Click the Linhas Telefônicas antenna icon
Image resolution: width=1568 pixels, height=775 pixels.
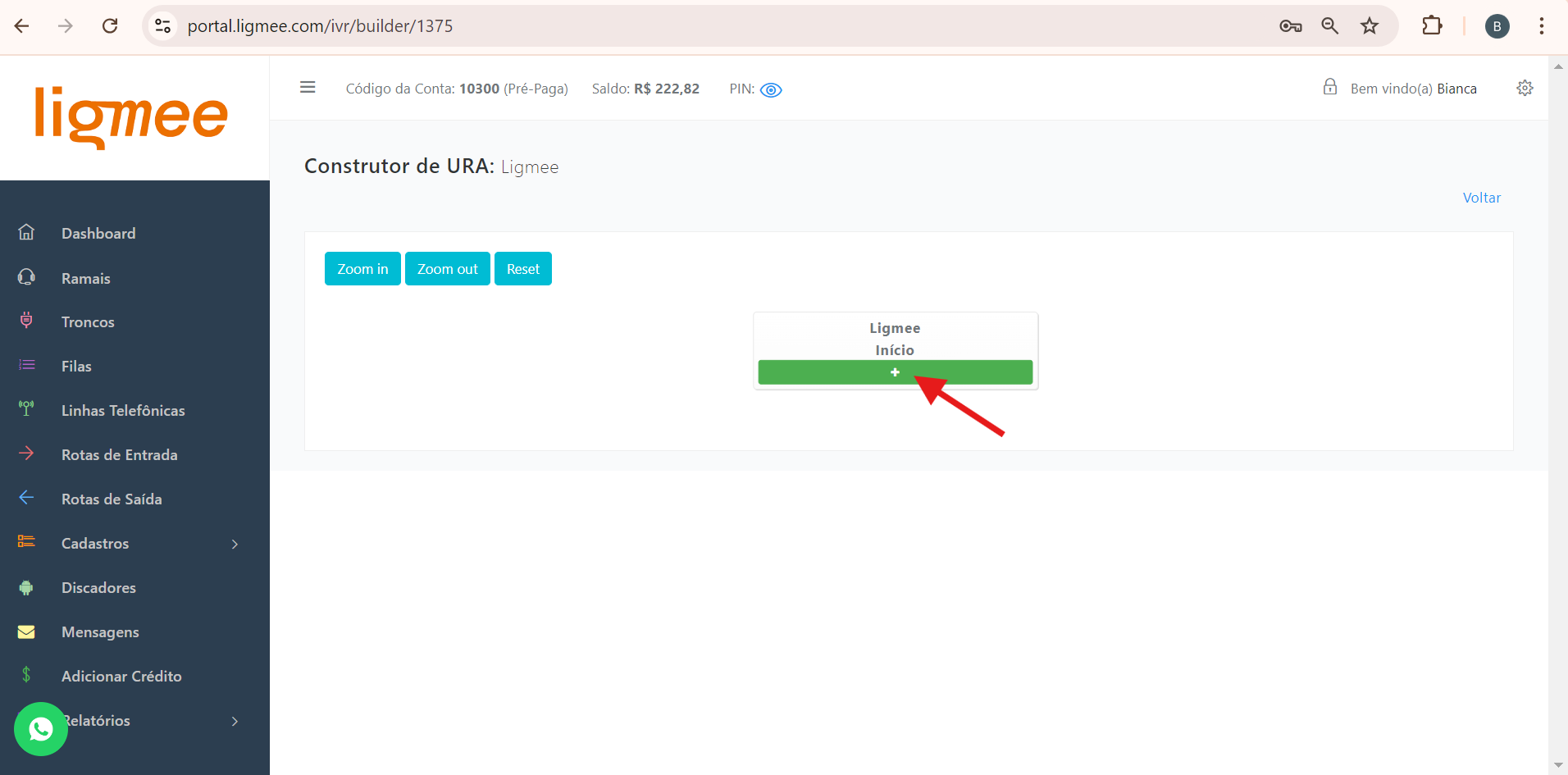click(26, 408)
